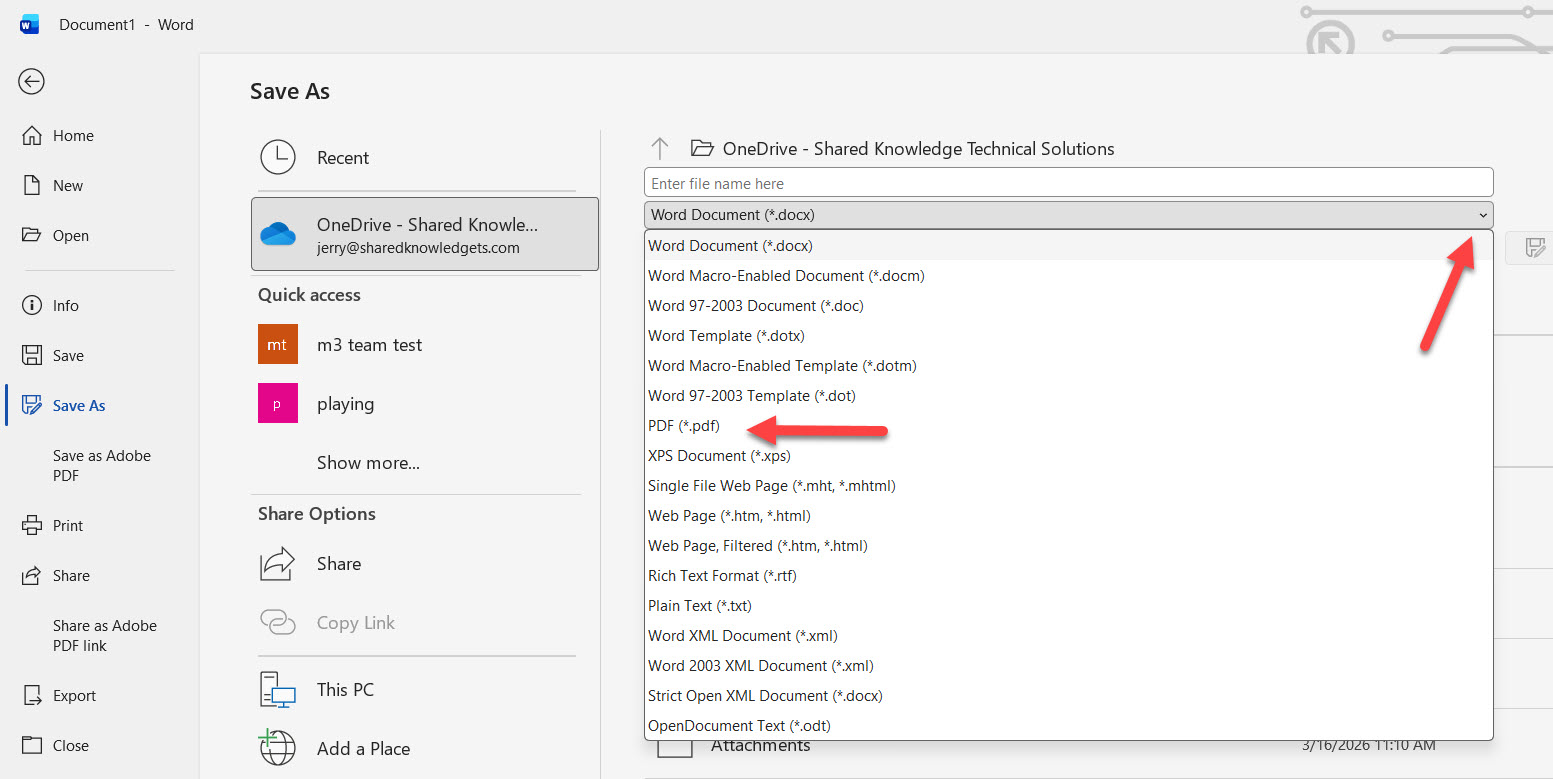This screenshot has height=779, width=1553.
Task: Click the OneDrive folder path icon
Action: point(702,149)
